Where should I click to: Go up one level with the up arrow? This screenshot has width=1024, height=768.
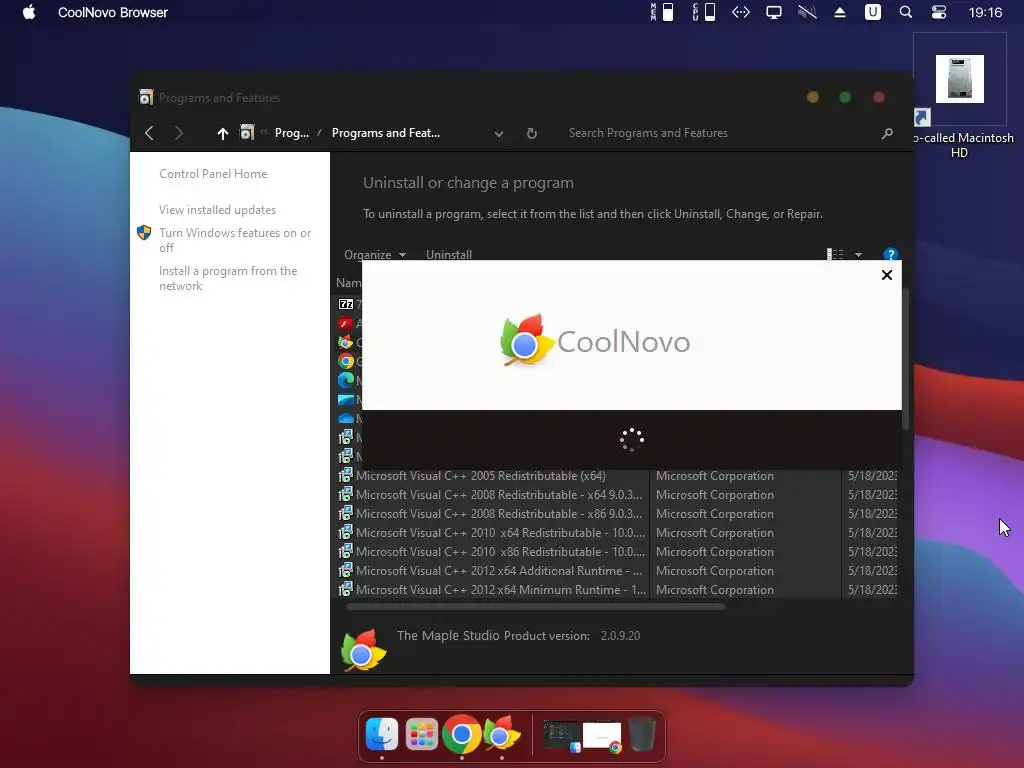pos(223,133)
